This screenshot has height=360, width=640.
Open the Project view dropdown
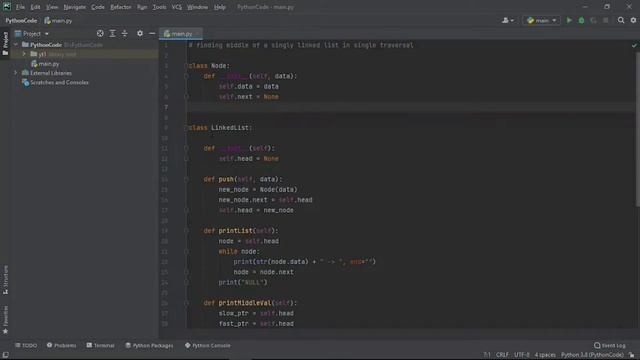[x=32, y=33]
